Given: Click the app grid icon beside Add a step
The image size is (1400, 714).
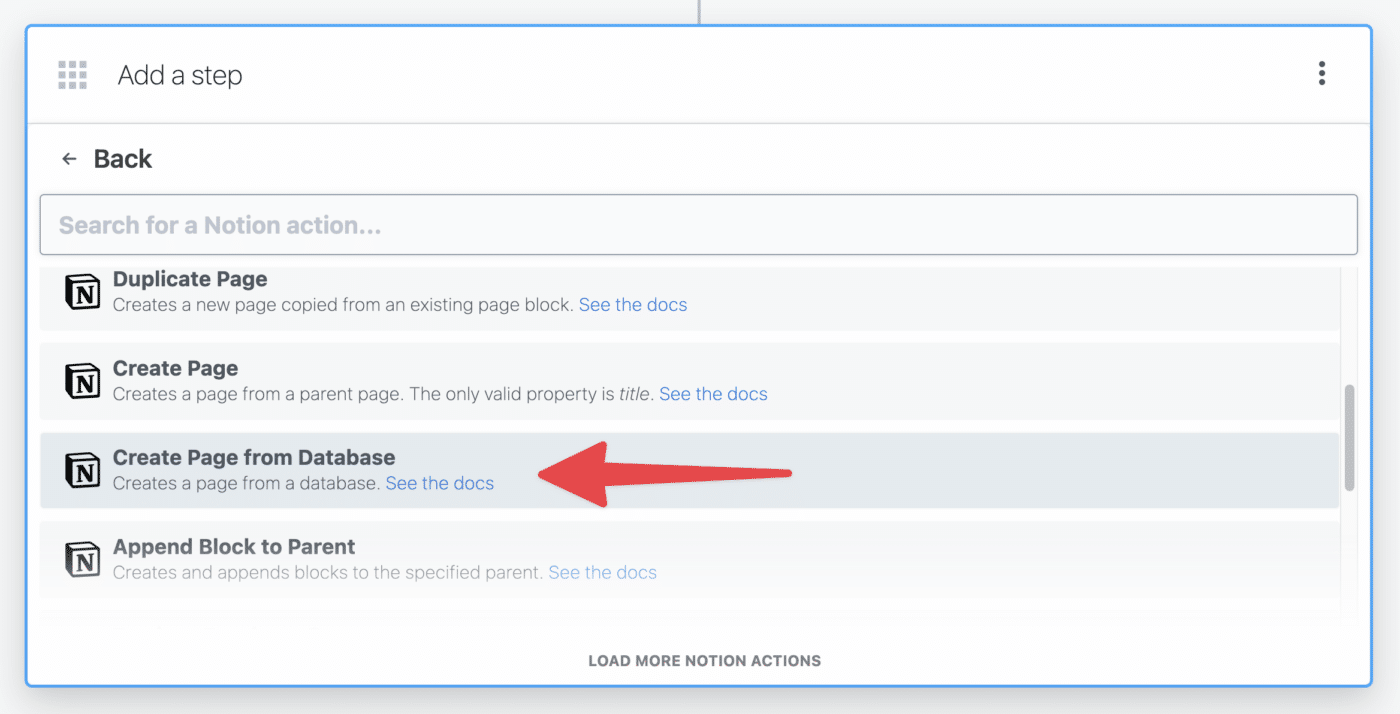Looking at the screenshot, I should (x=72, y=75).
